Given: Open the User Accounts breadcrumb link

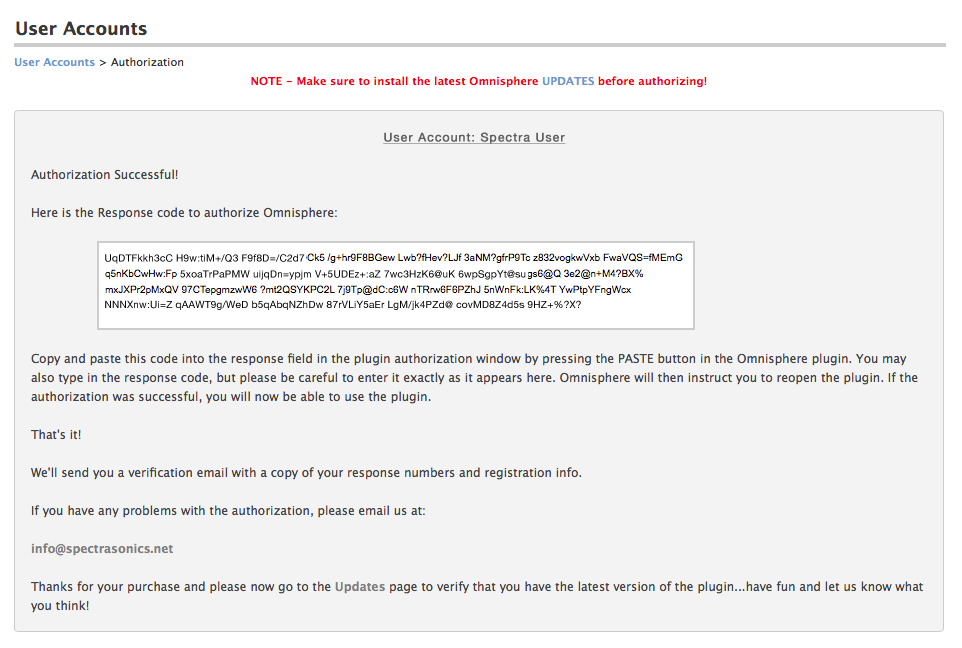Looking at the screenshot, I should (55, 62).
